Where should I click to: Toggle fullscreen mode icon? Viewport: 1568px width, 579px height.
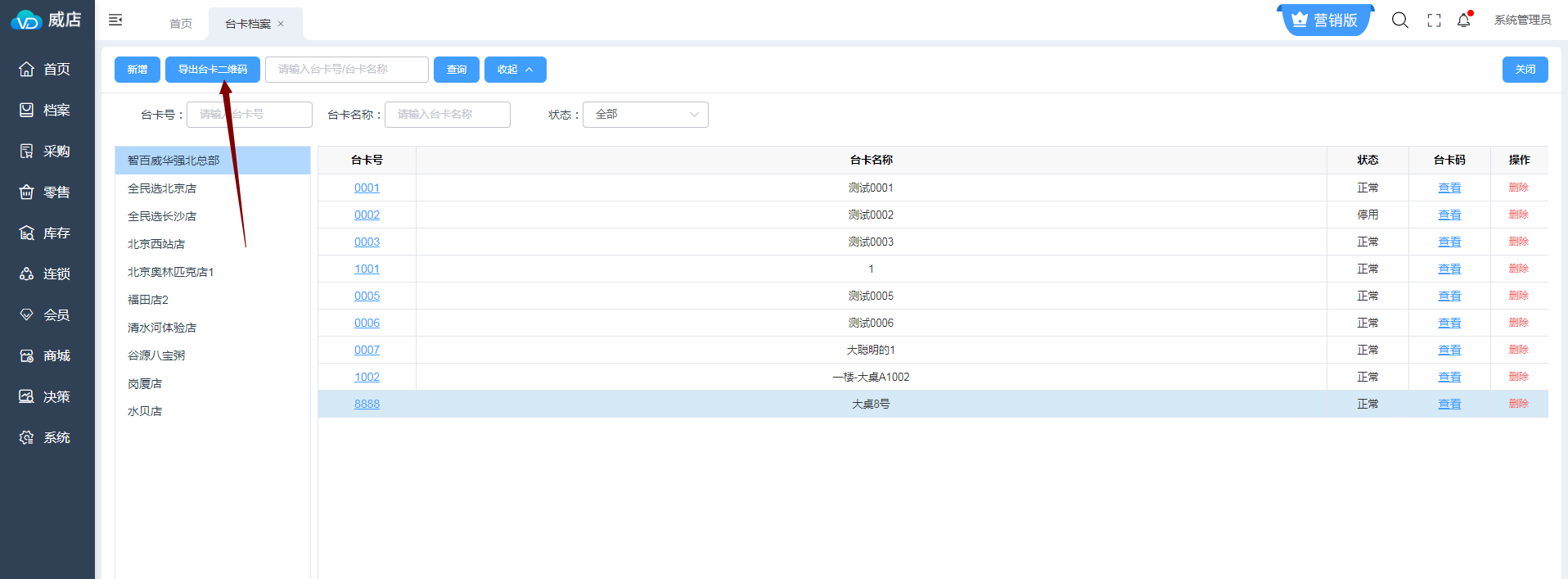[1434, 20]
